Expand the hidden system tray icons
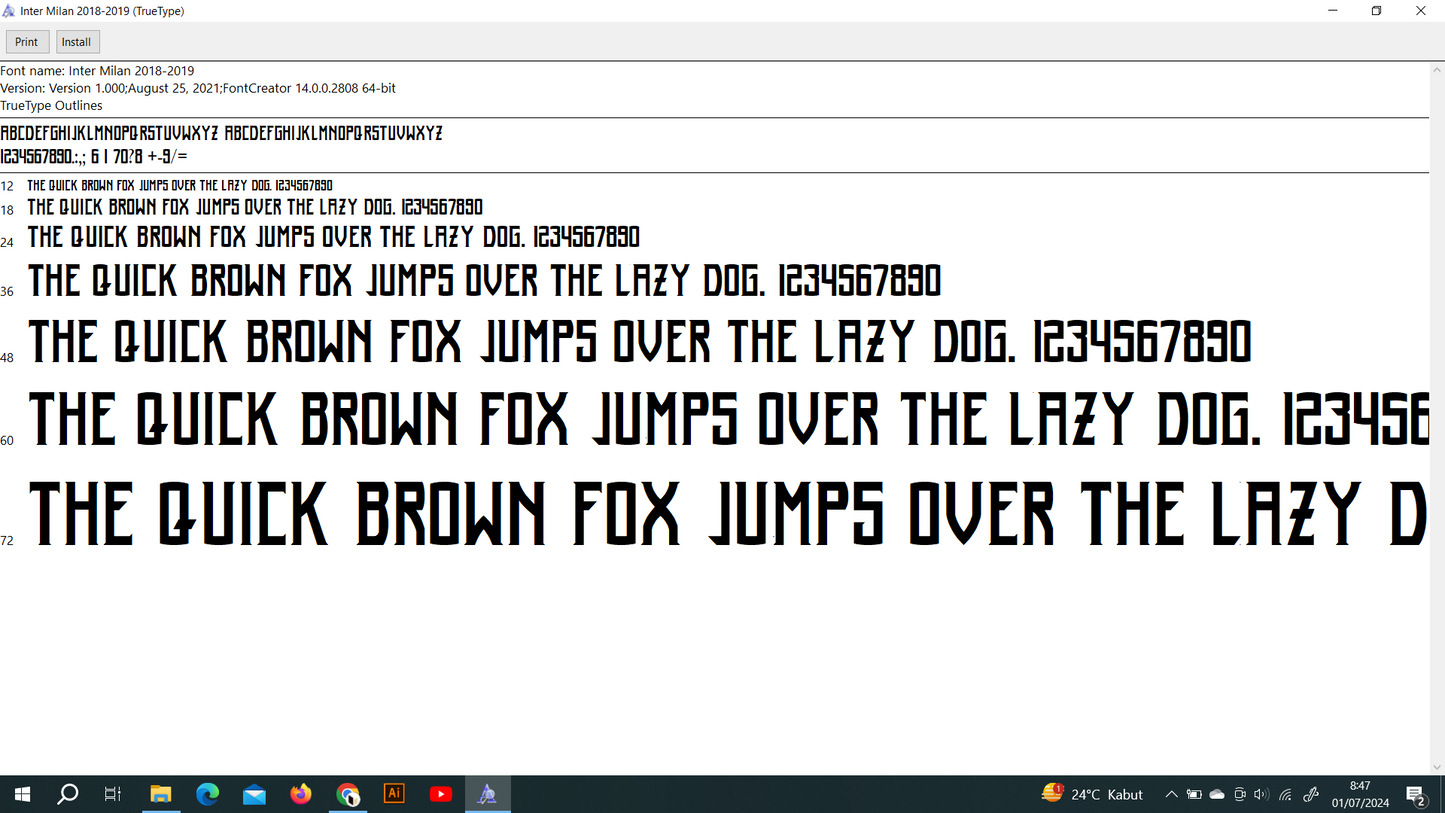Screen dimensions: 1445x813 pyautogui.click(x=1171, y=794)
